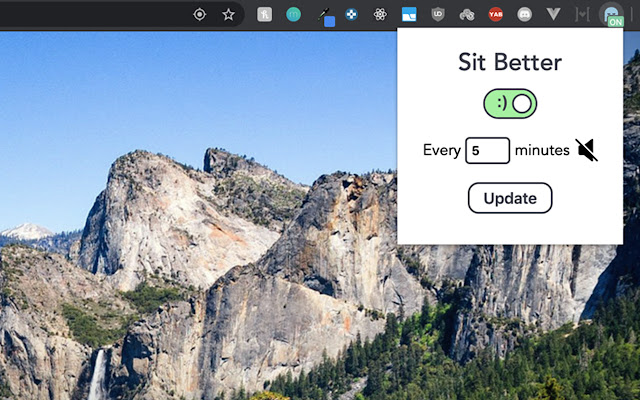Viewport: 640px width, 400px height.
Task: Bookmark this page with the star icon
Action: (x=228, y=15)
